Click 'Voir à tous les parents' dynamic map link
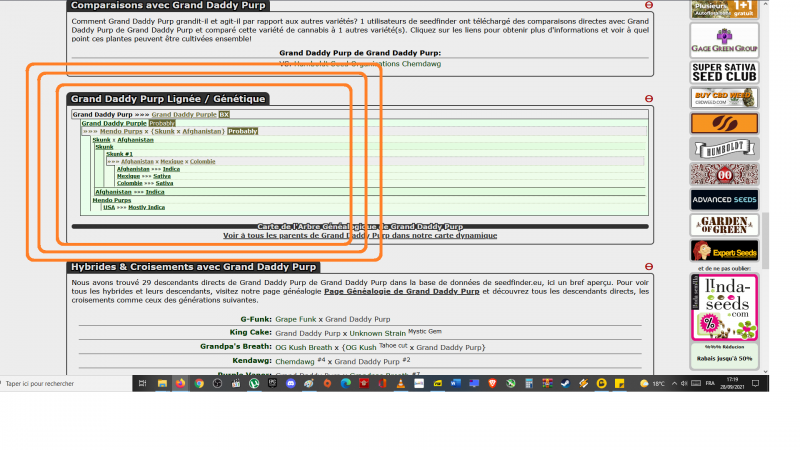This screenshot has height=450, width=800. [x=359, y=235]
